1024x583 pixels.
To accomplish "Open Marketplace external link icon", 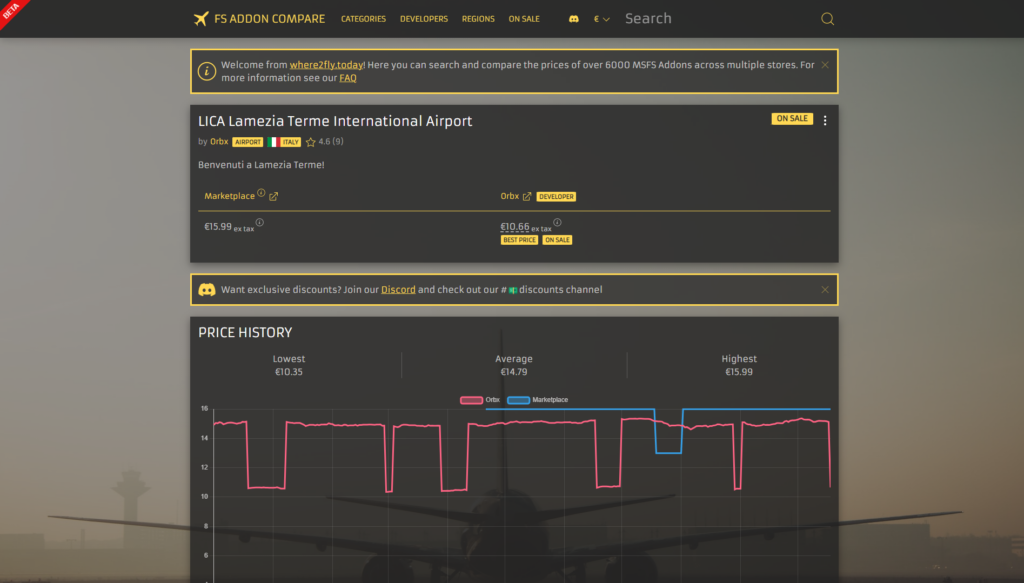I will pyautogui.click(x=274, y=197).
